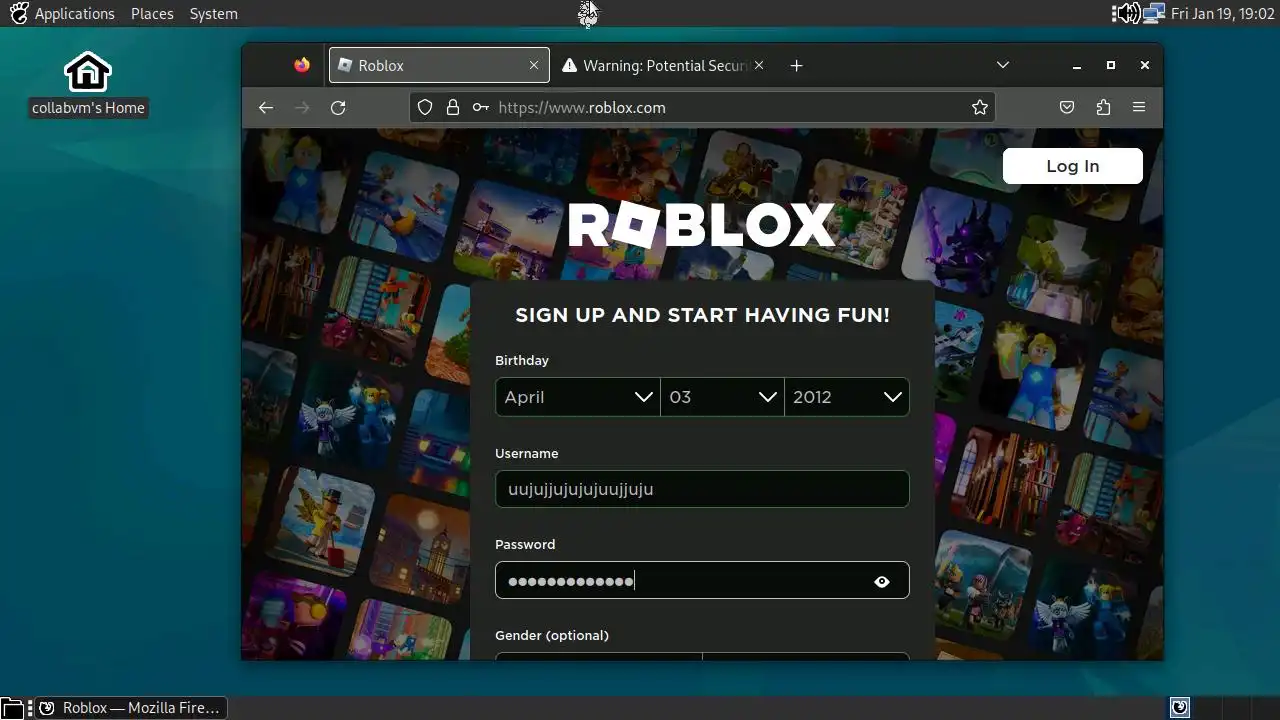Close the Warning security tab
Image resolution: width=1280 pixels, height=720 pixels.
tap(759, 65)
